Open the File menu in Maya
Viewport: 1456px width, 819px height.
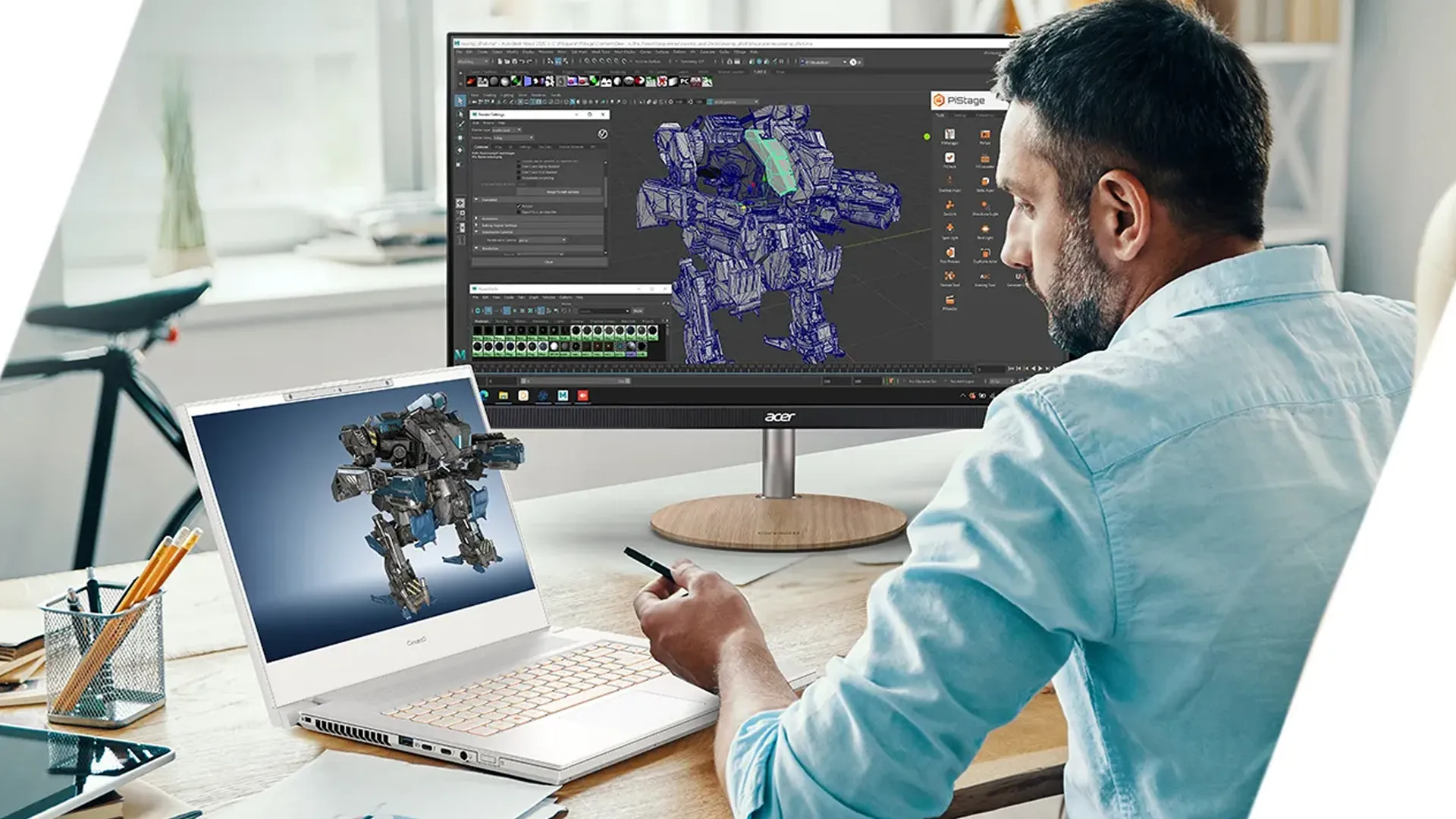point(460,52)
